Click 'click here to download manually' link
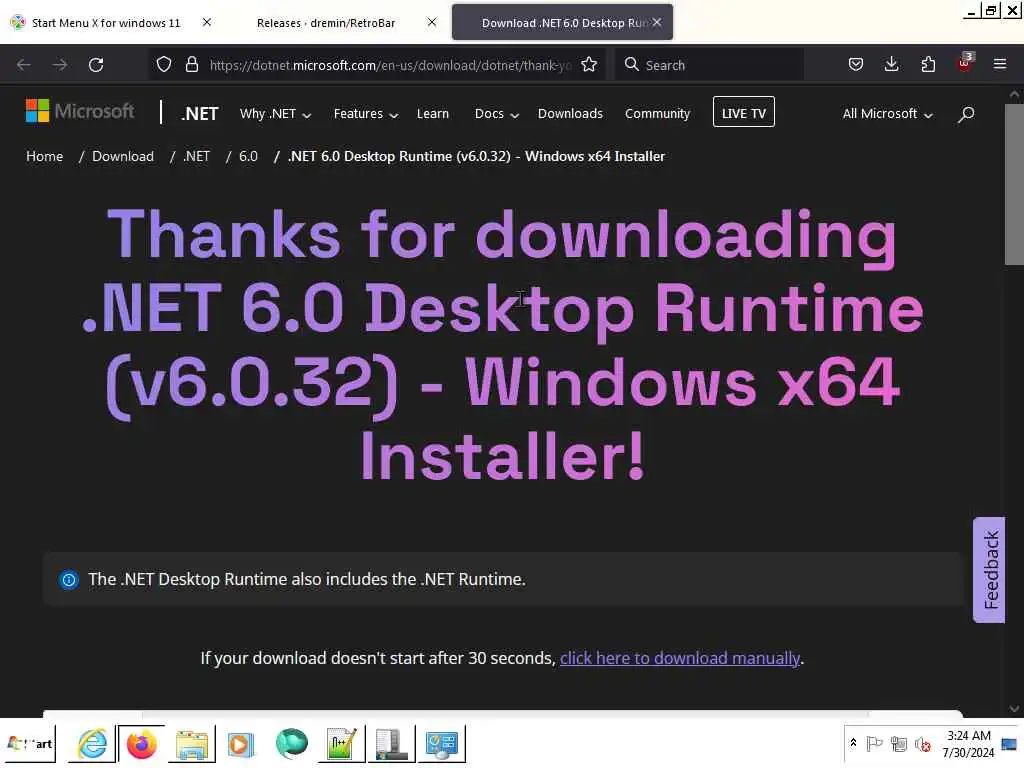 (680, 658)
